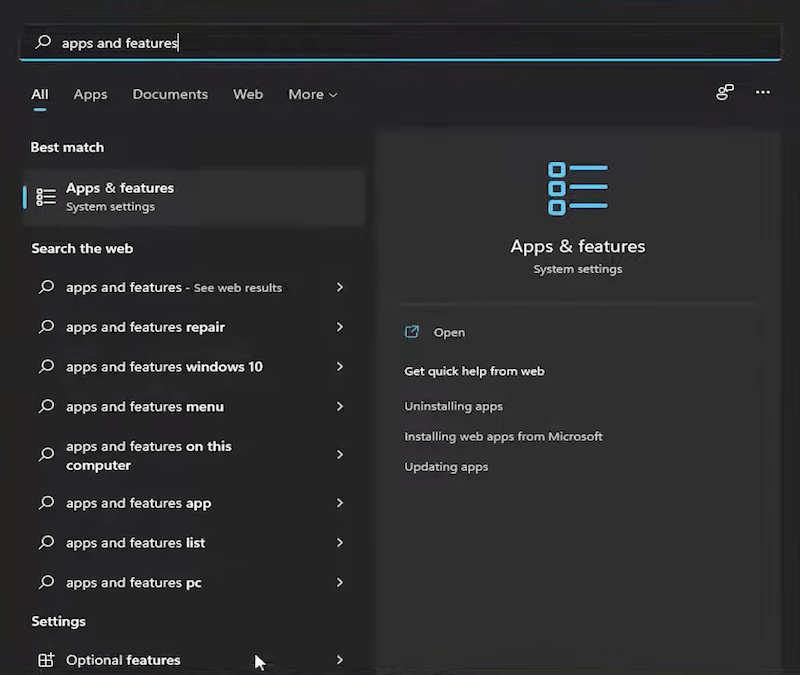The width and height of the screenshot is (800, 675).
Task: Open the More filter dropdown
Action: (313, 94)
